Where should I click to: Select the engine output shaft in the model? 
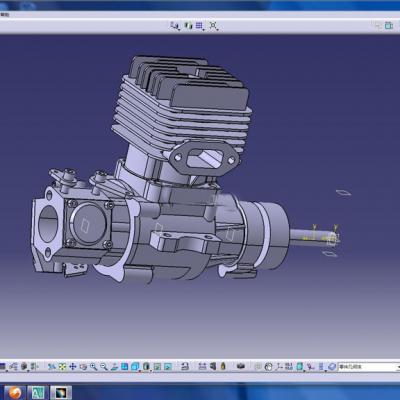[313, 238]
